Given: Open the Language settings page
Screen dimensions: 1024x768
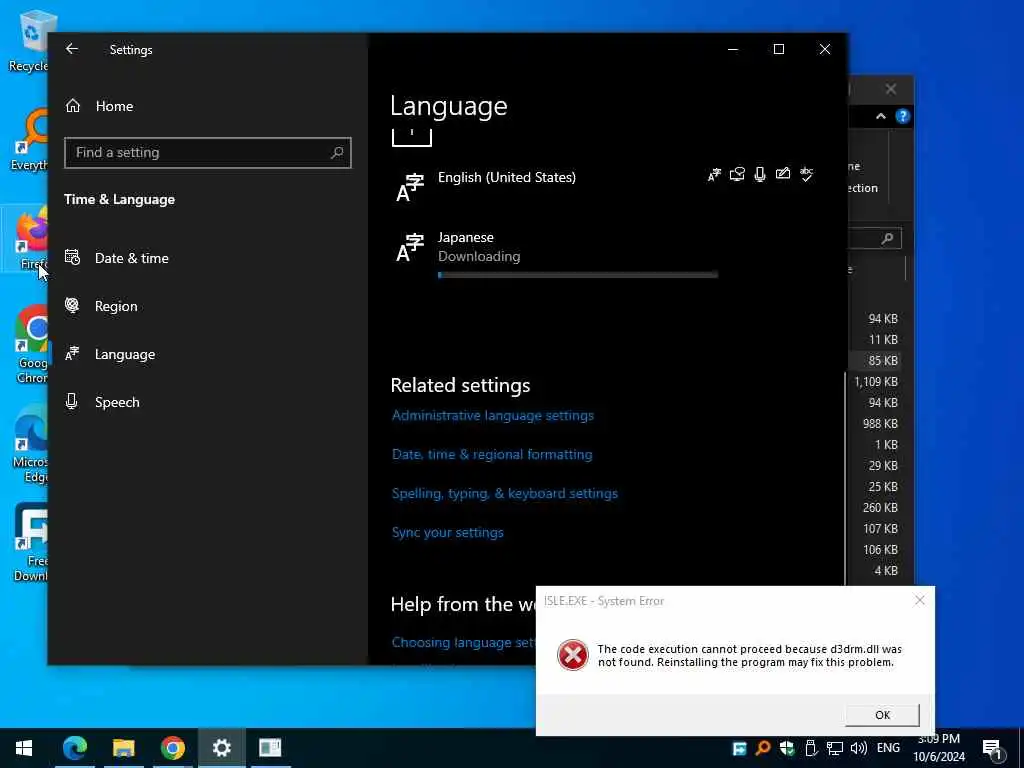Looking at the screenshot, I should pyautogui.click(x=110, y=354).
